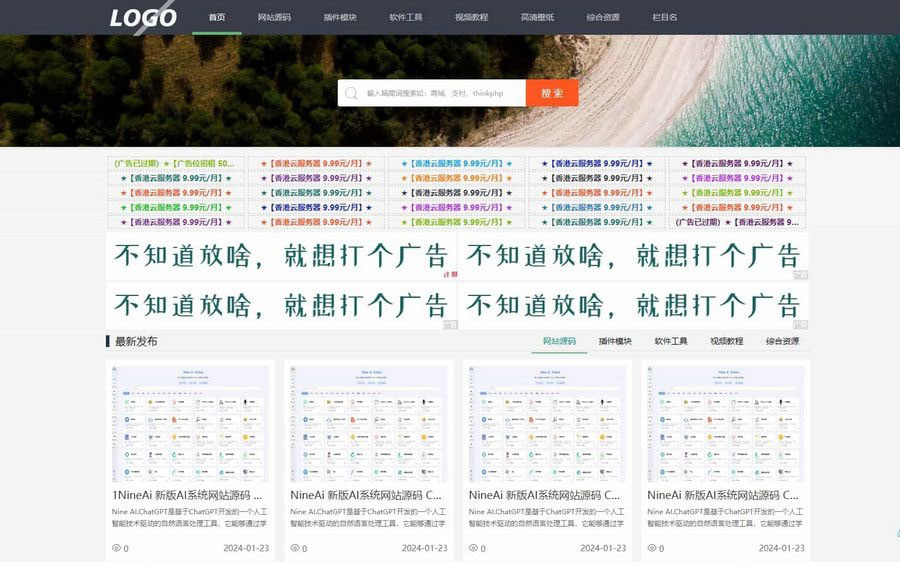Open 综合资源 in the top navigation bar
Screen dimensions: 900x562
tap(603, 17)
